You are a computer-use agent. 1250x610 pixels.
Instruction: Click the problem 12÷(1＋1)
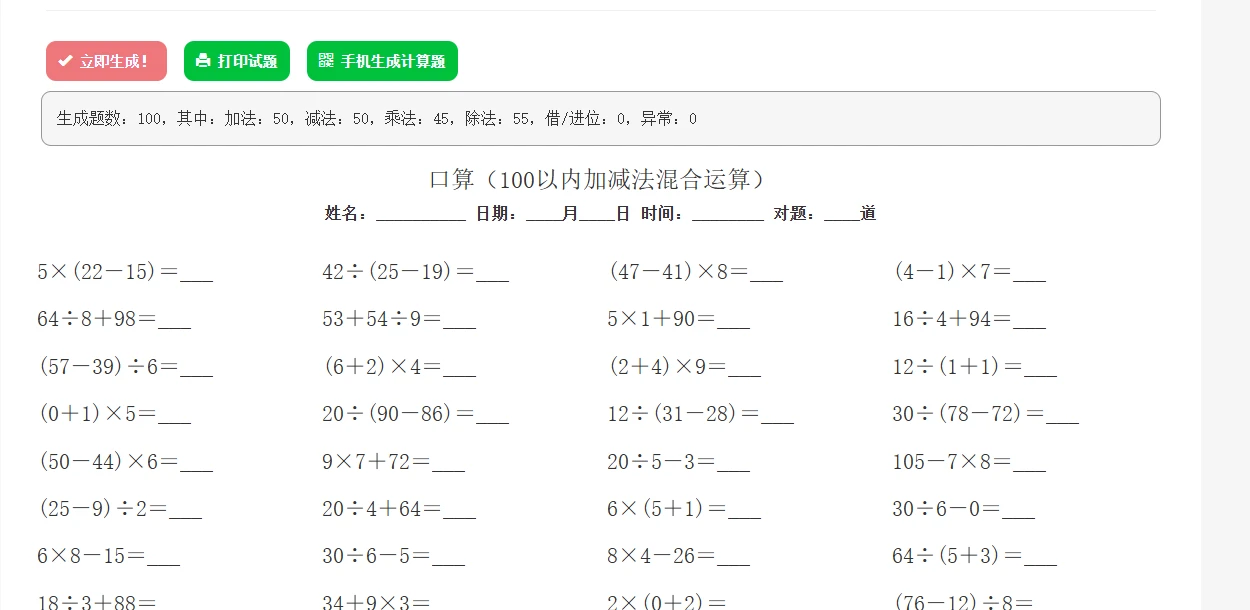point(957,368)
